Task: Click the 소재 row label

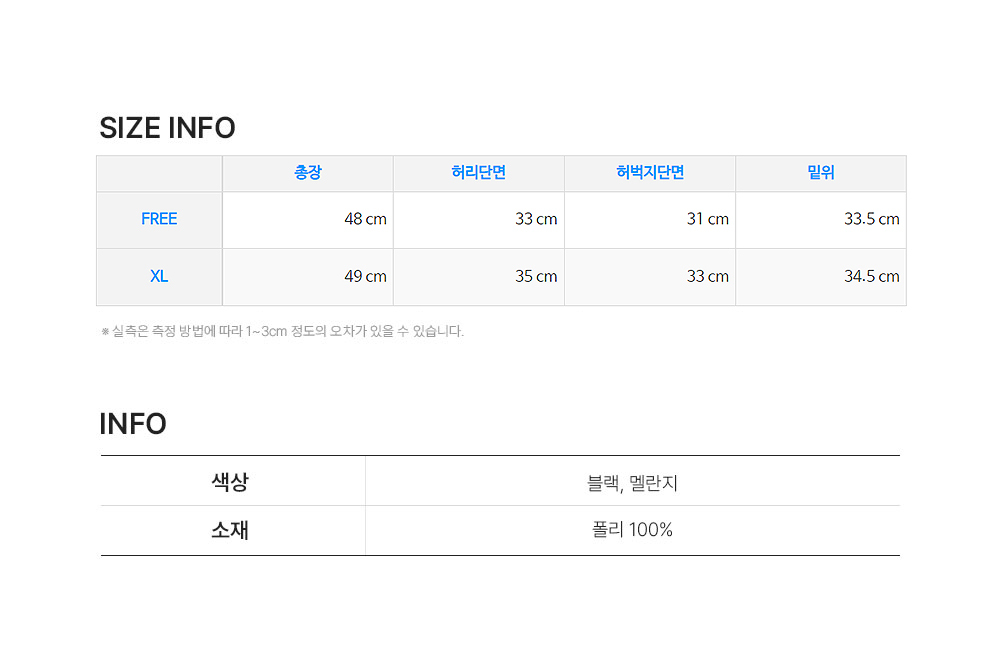Action: coord(230,530)
